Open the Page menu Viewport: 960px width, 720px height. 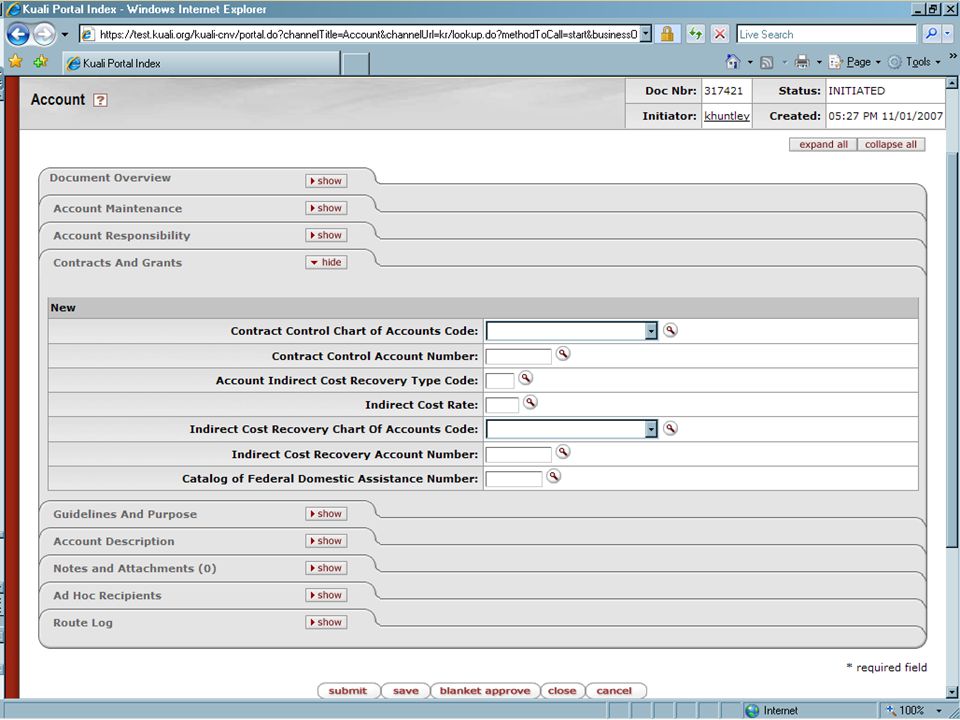coord(855,62)
